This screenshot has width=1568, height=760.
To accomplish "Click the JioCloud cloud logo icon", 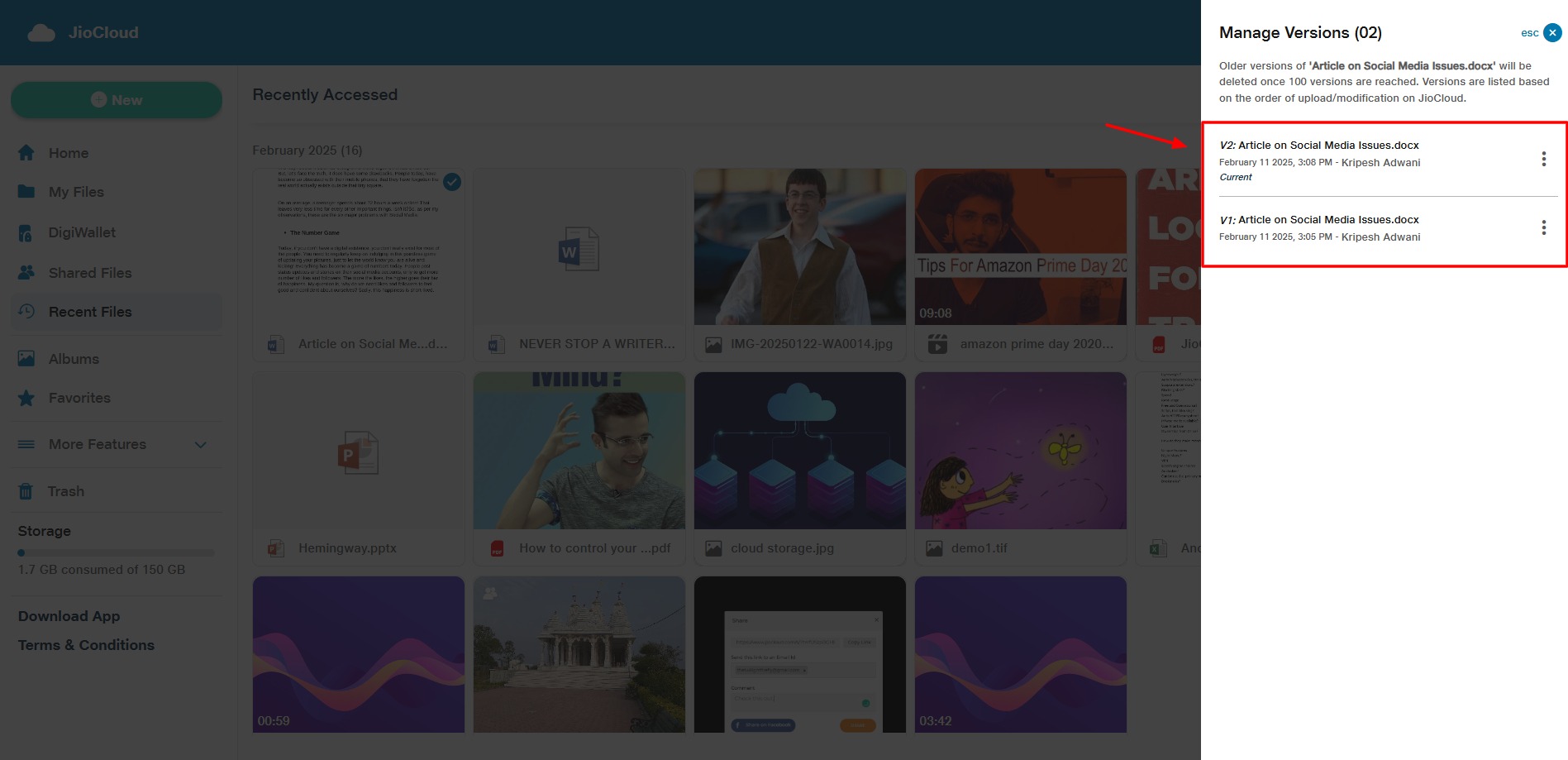I will coord(41,33).
